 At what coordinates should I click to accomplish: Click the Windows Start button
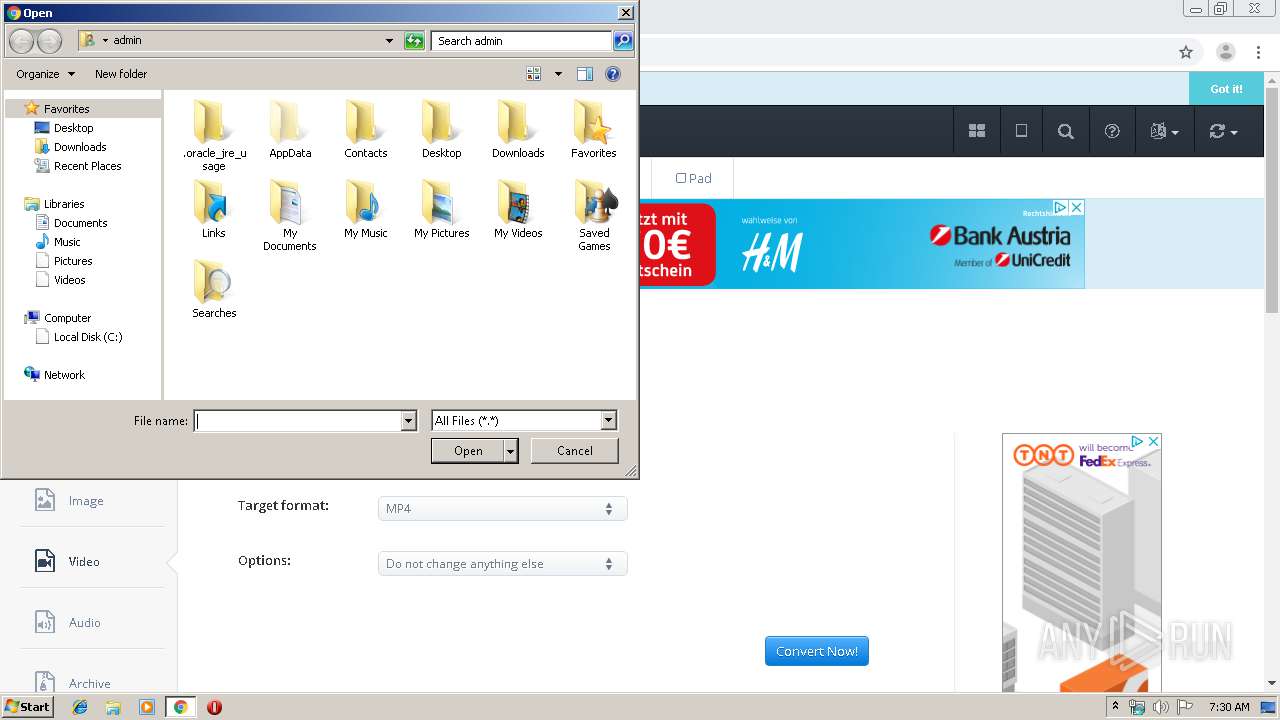pos(28,707)
